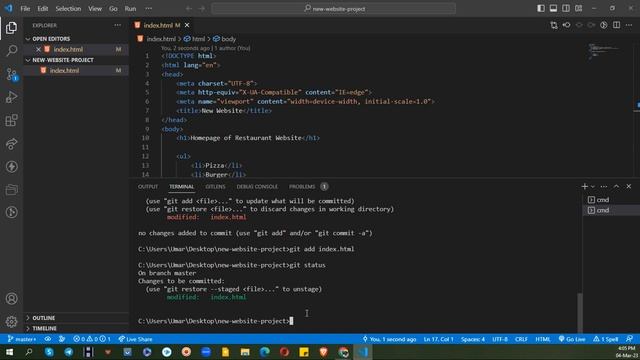The width and height of the screenshot is (640, 360).
Task: Switch to the Output panel tab
Action: coord(148,187)
